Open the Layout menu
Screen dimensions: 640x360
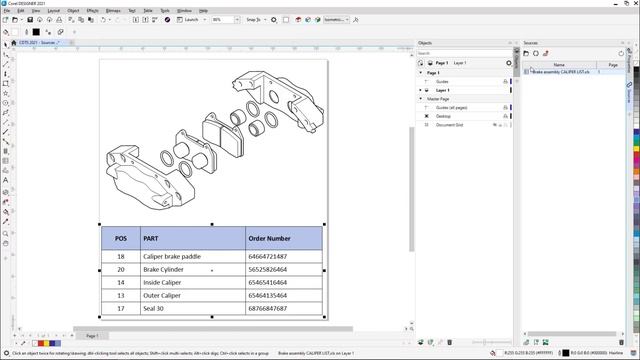tap(53, 11)
